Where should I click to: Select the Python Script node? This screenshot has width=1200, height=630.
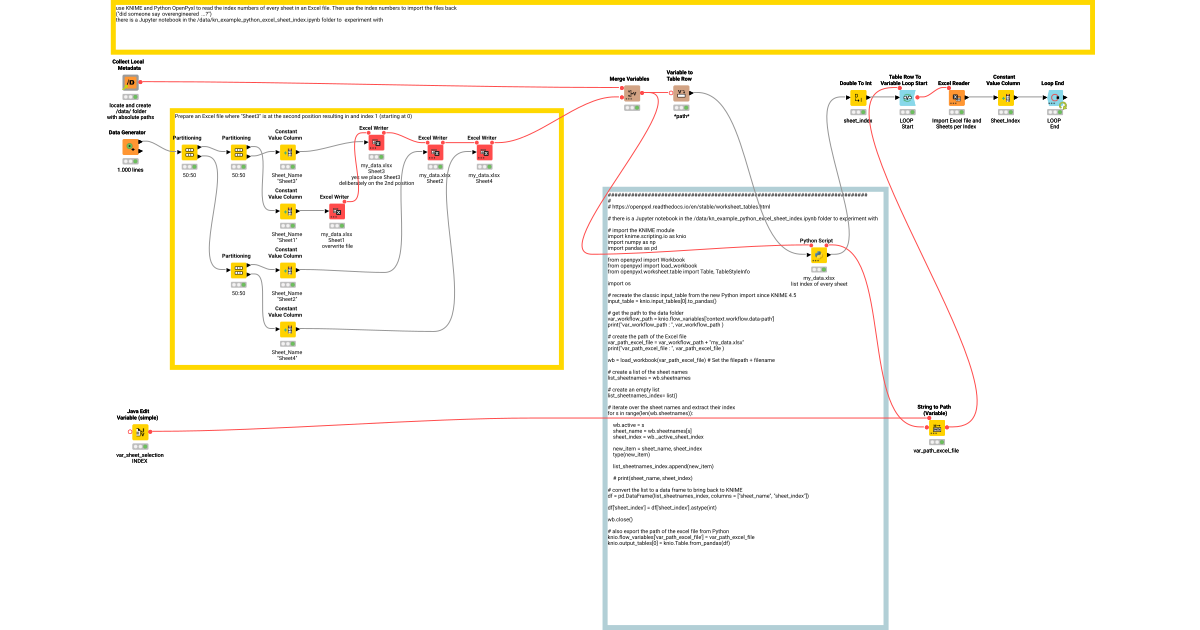coord(818,256)
